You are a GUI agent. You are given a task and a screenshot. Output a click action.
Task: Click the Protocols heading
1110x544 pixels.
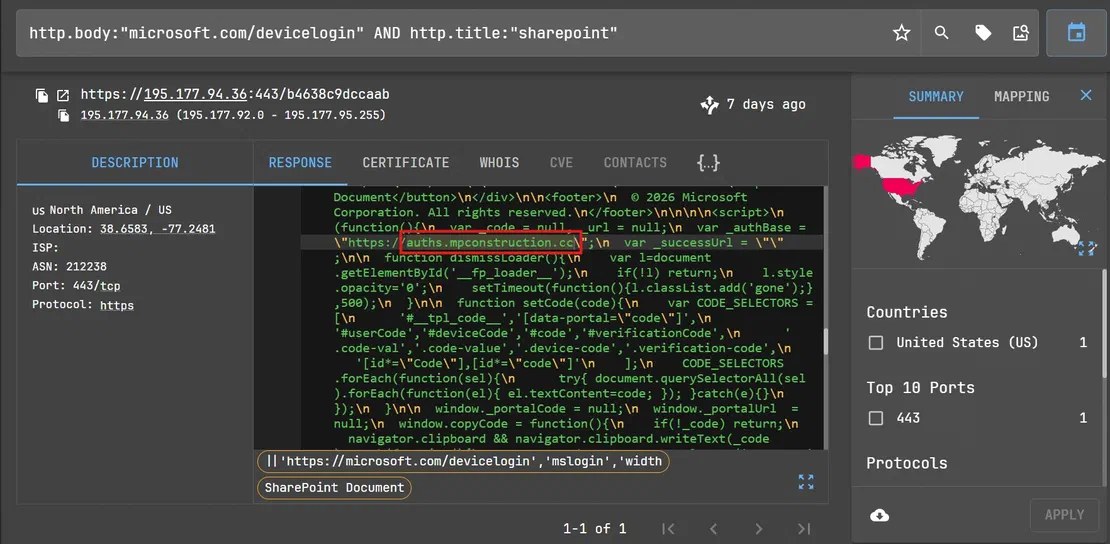(x=906, y=463)
